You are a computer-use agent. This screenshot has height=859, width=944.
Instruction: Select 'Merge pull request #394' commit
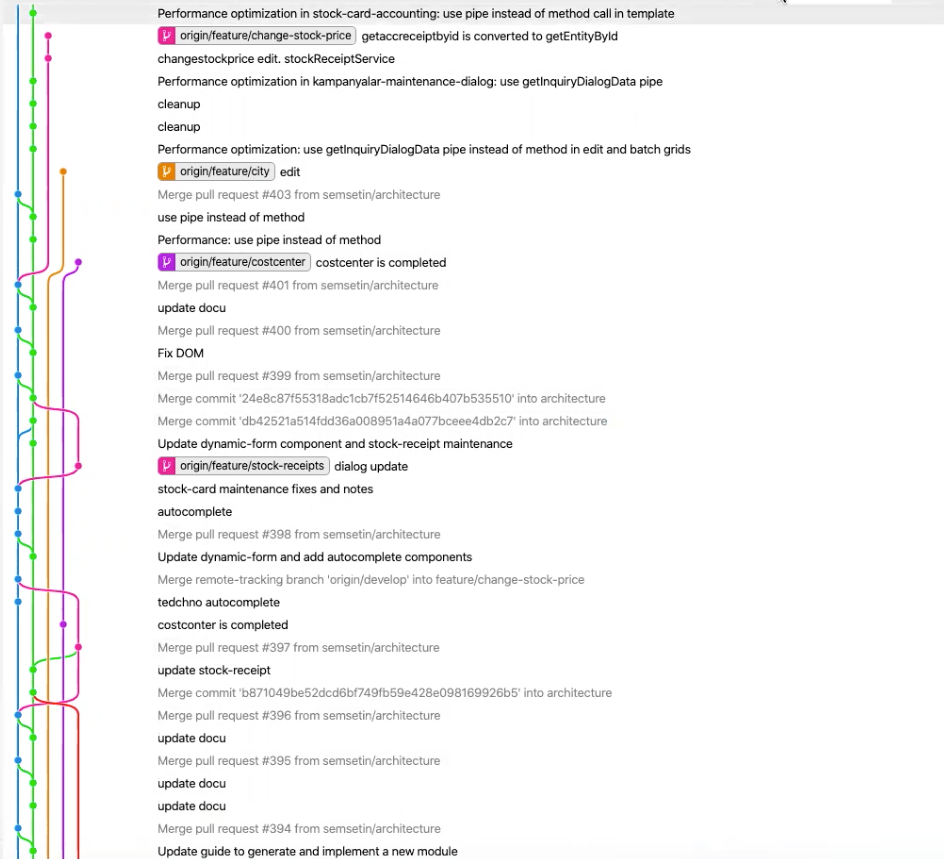[x=299, y=829]
